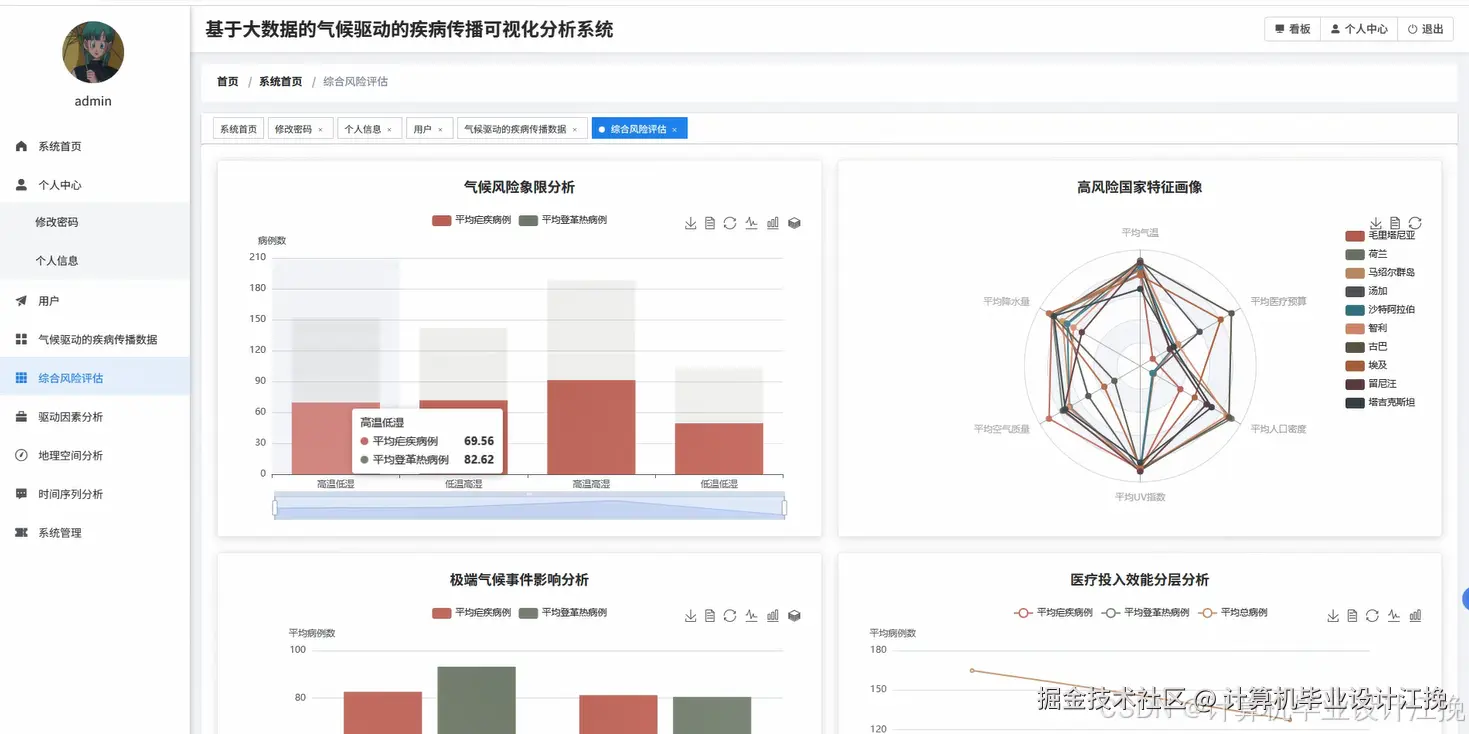Click restore icon in 极端气候事件影响分析 toolbox

[730, 616]
